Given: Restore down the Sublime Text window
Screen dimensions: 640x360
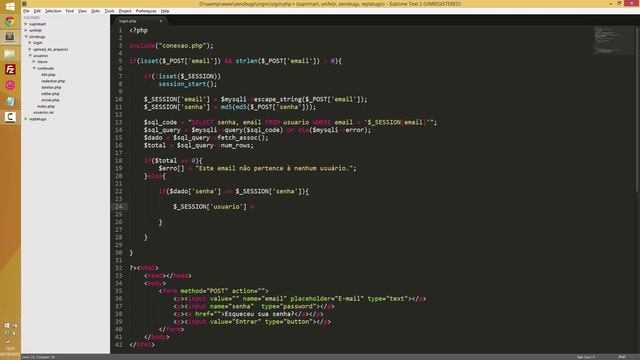Looking at the screenshot, I should pos(620,3).
